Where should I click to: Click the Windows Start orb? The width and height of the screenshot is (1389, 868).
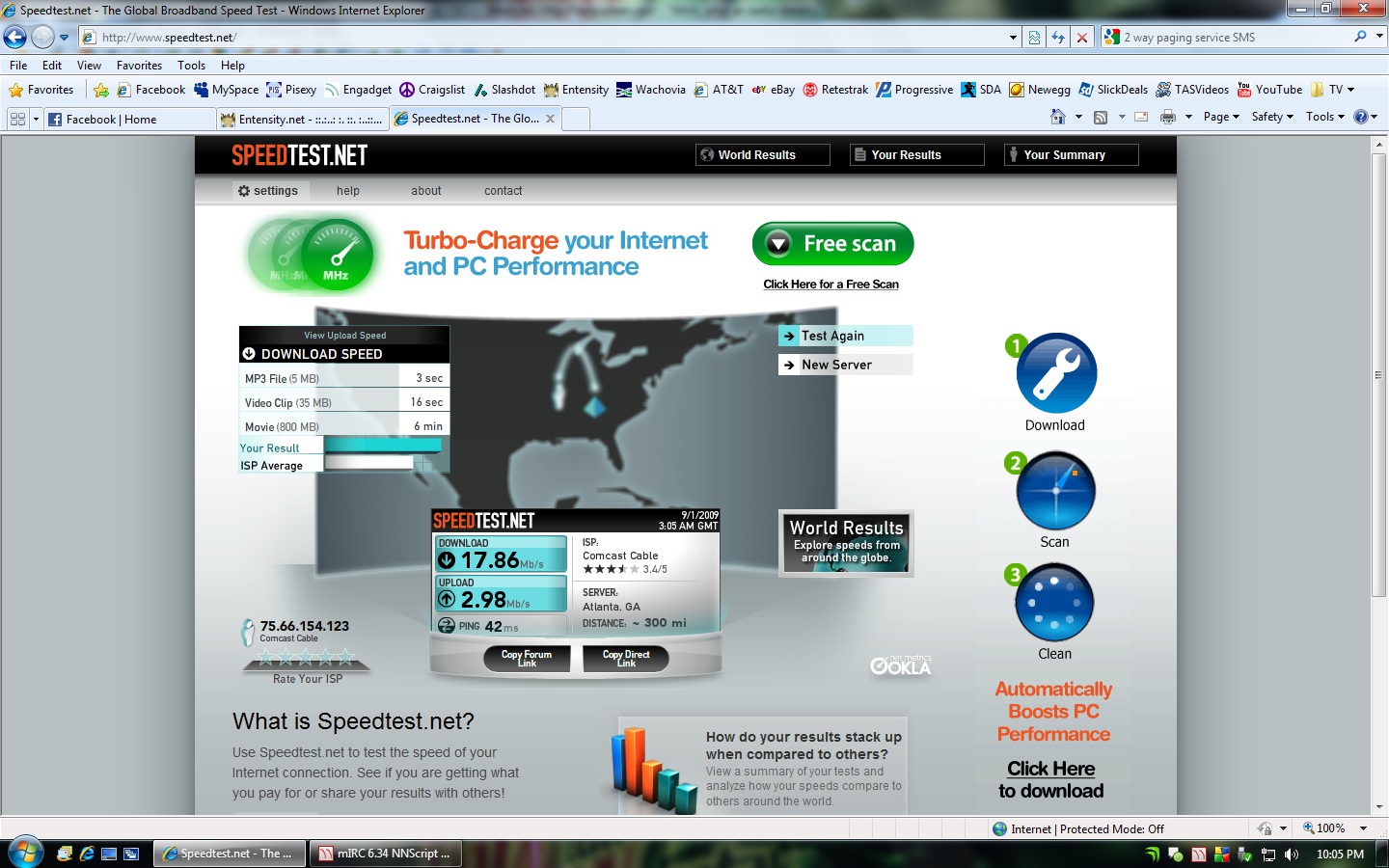(25, 853)
